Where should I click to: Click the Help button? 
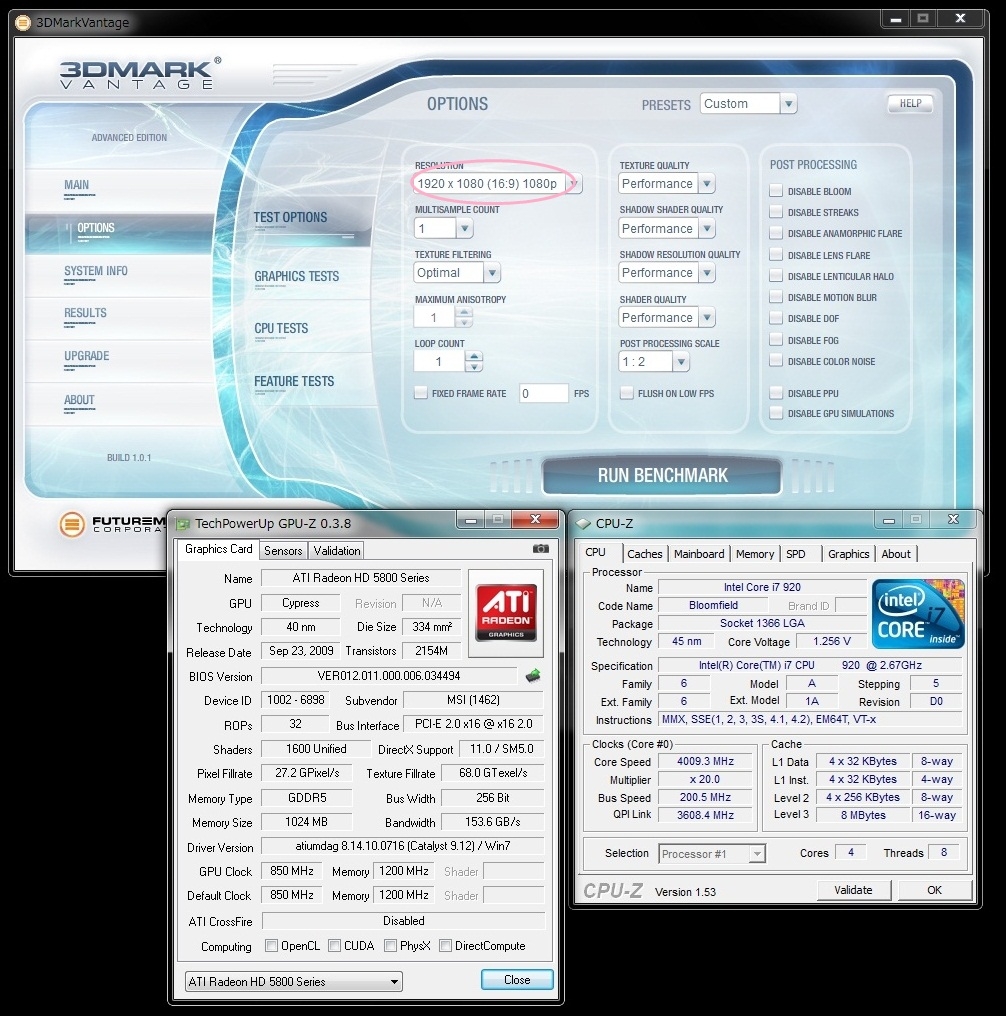coord(910,104)
